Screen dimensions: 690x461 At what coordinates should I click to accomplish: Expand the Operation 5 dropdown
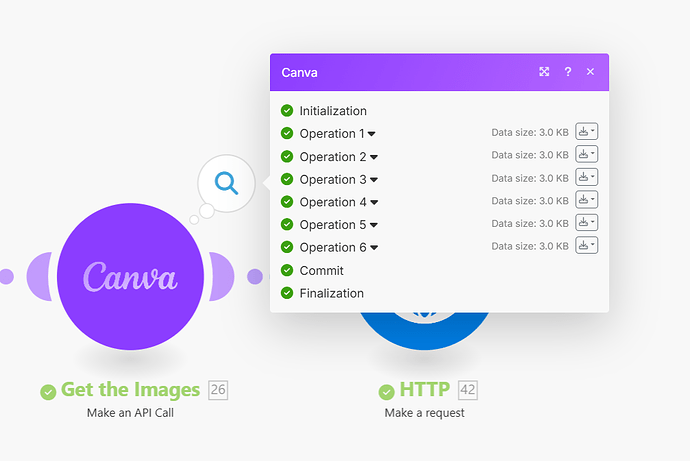tap(374, 225)
